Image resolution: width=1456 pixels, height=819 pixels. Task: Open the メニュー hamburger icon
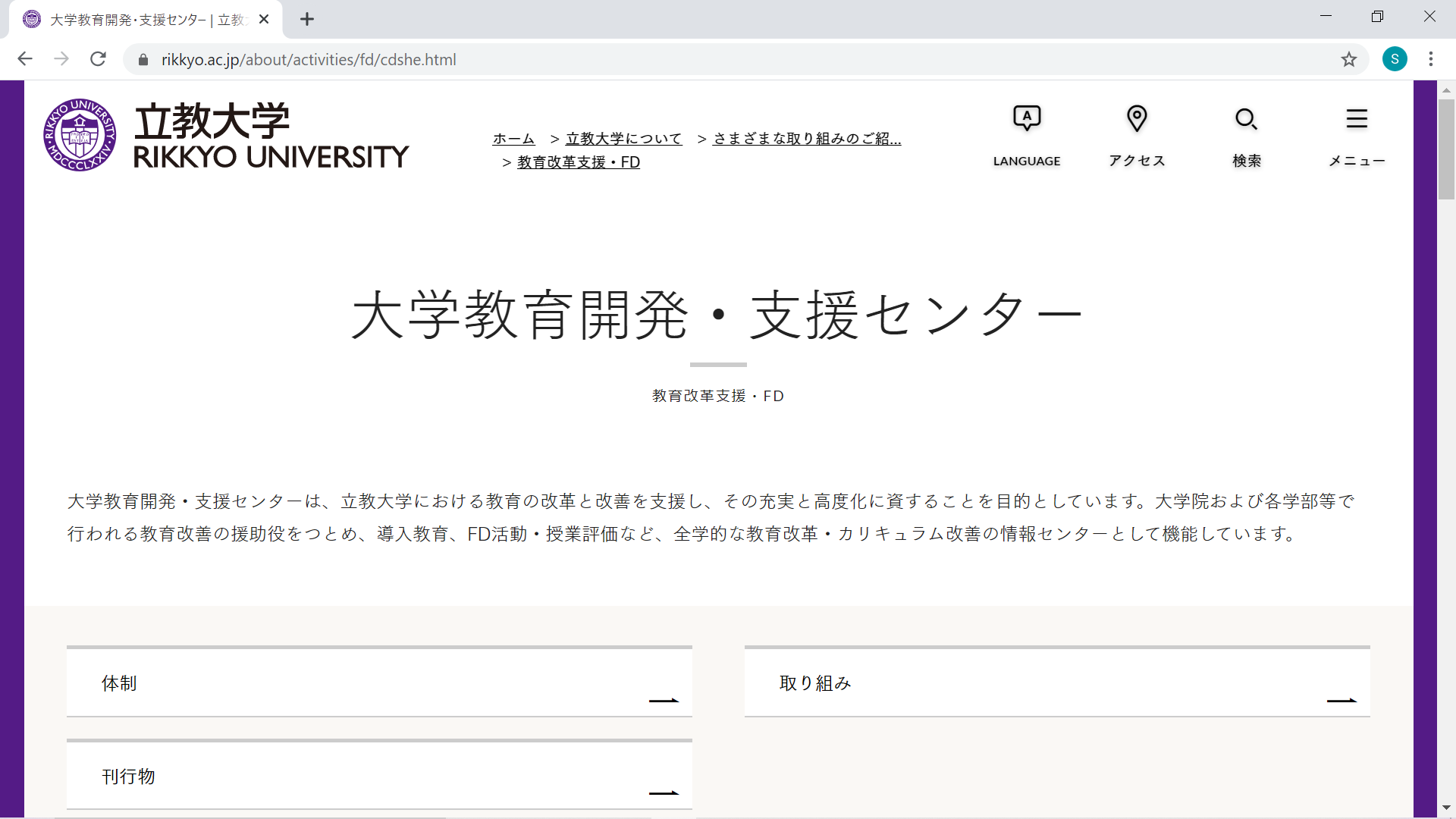pos(1357,119)
